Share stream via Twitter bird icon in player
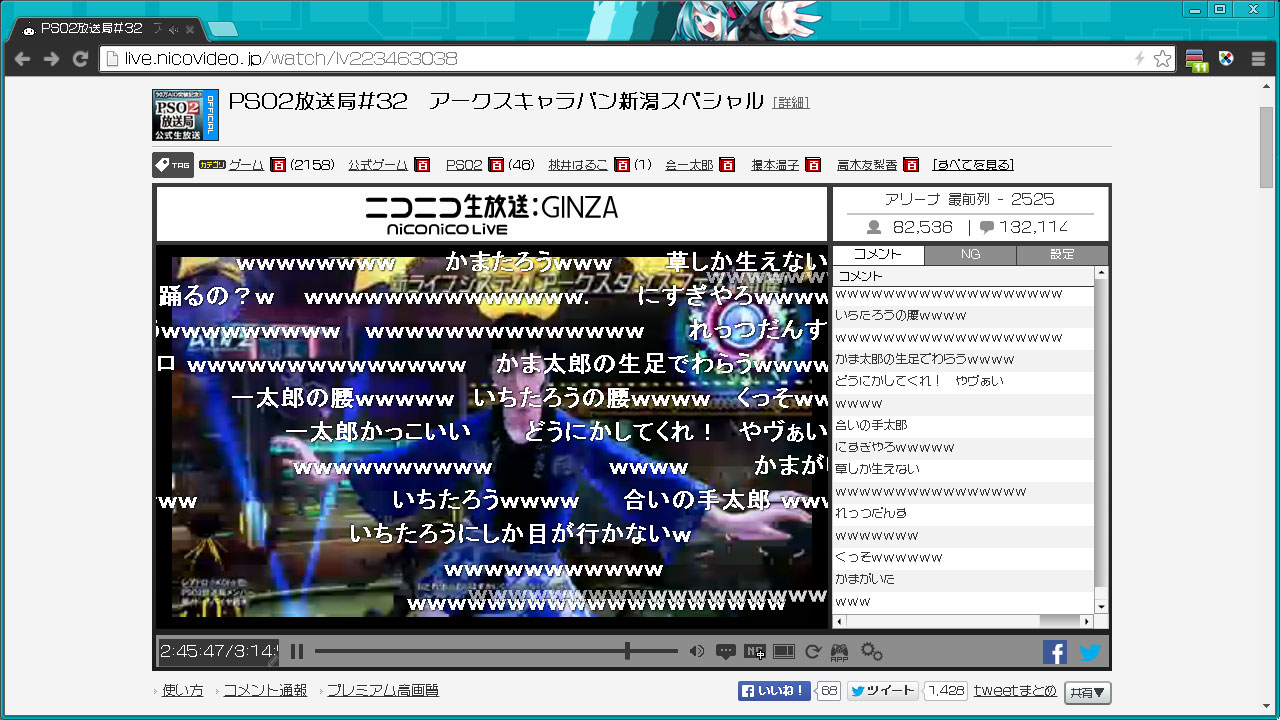This screenshot has height=720, width=1280. tap(1090, 652)
